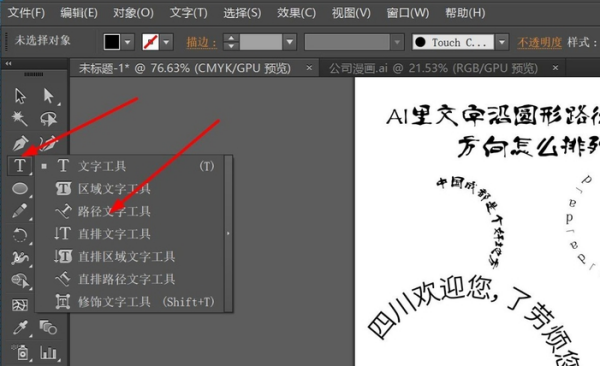Select the Mesh tool

tap(20, 305)
